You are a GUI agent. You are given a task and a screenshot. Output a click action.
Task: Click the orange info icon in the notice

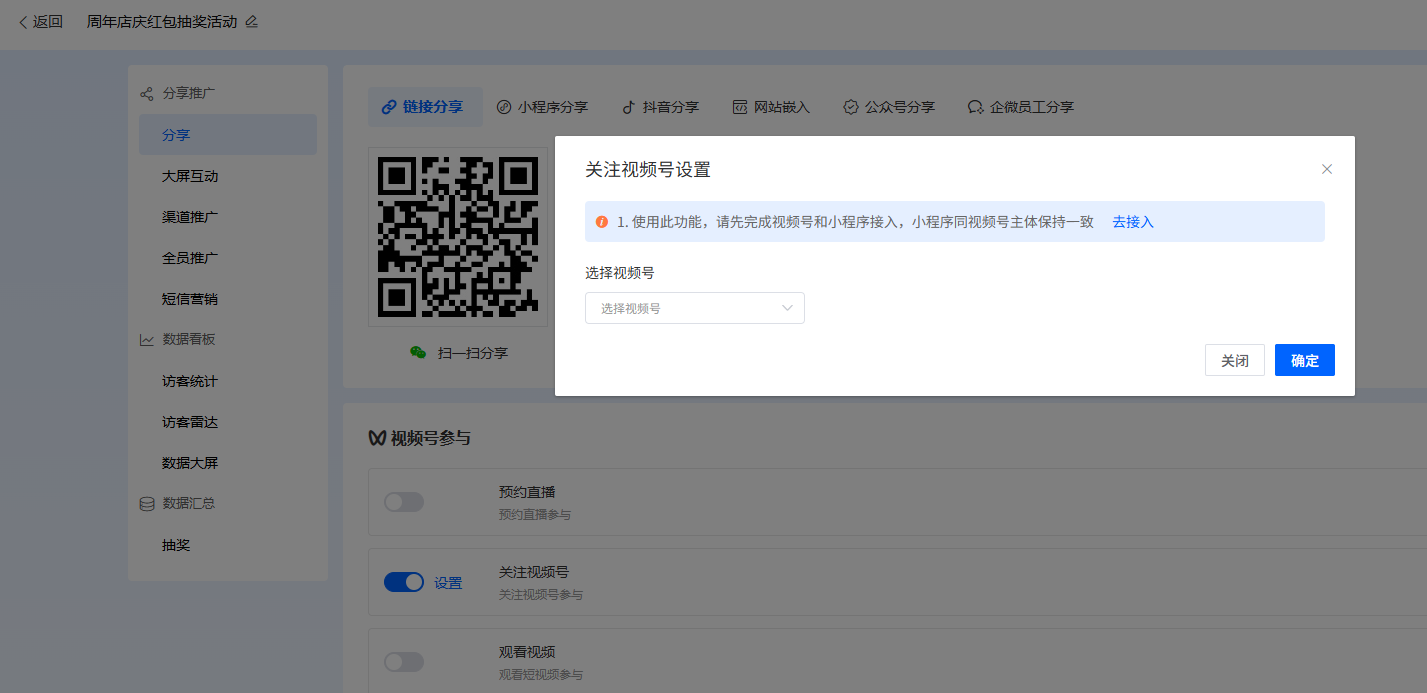pyautogui.click(x=602, y=222)
